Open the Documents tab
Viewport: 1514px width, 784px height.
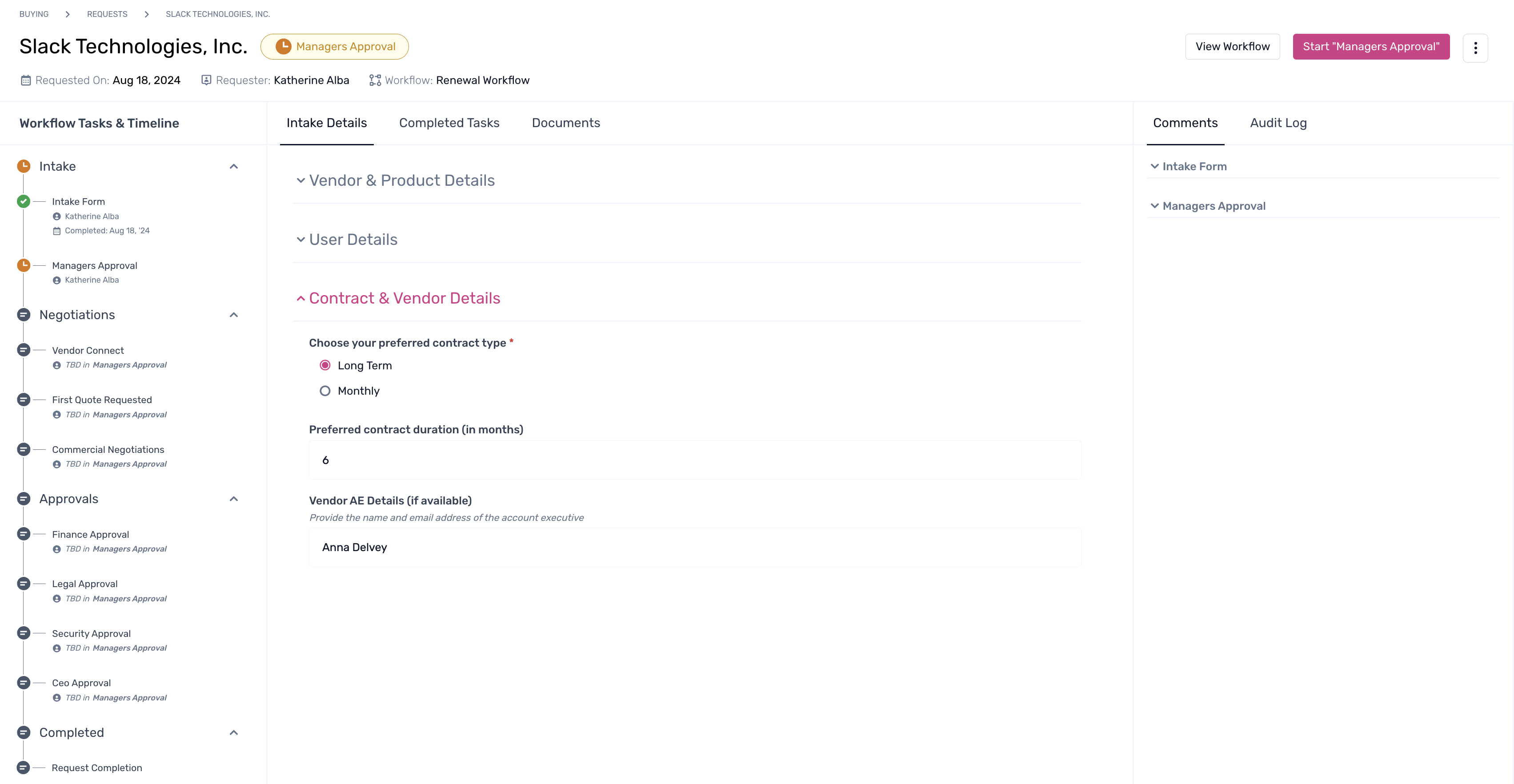click(566, 123)
